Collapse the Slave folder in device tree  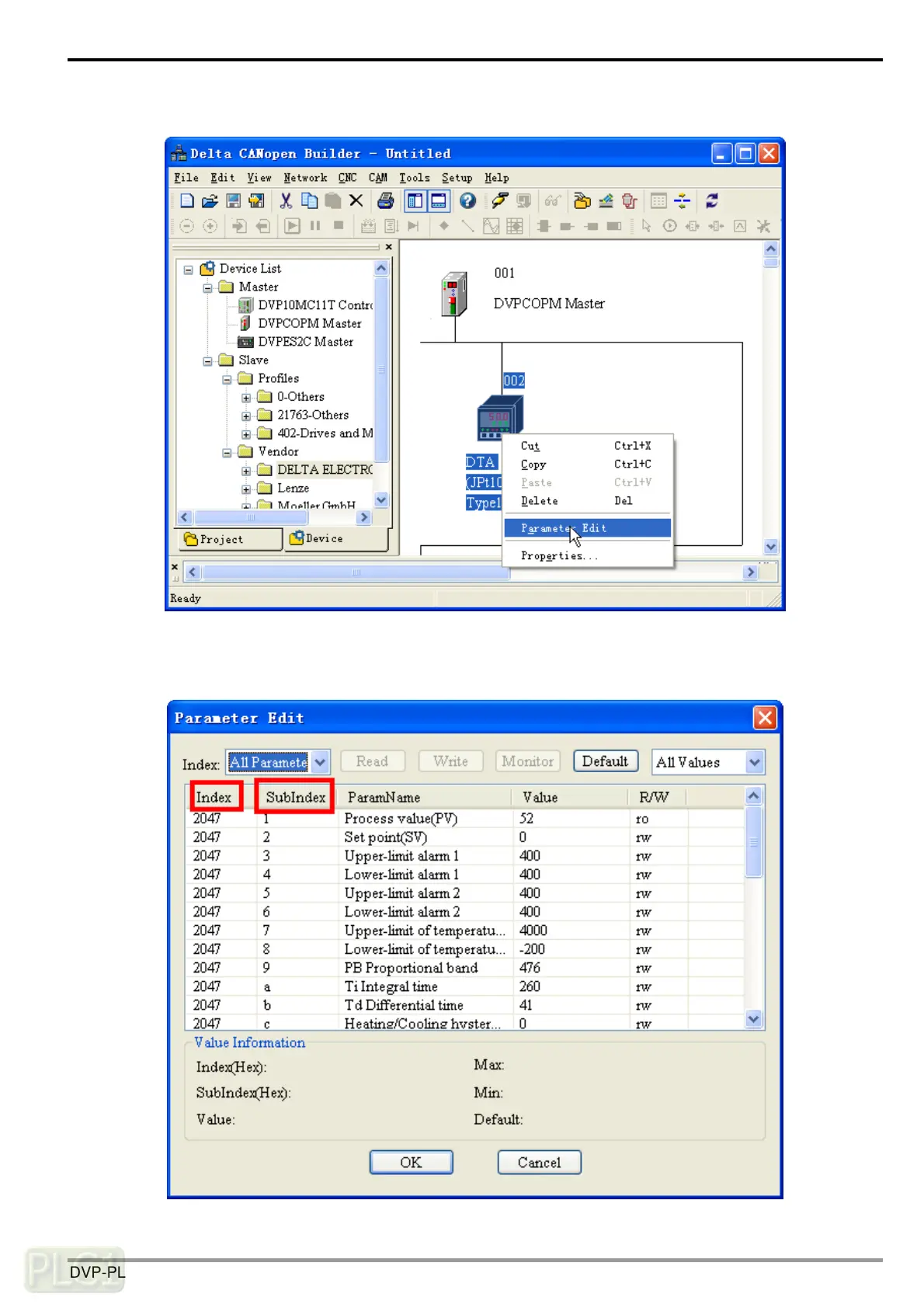[x=207, y=361]
